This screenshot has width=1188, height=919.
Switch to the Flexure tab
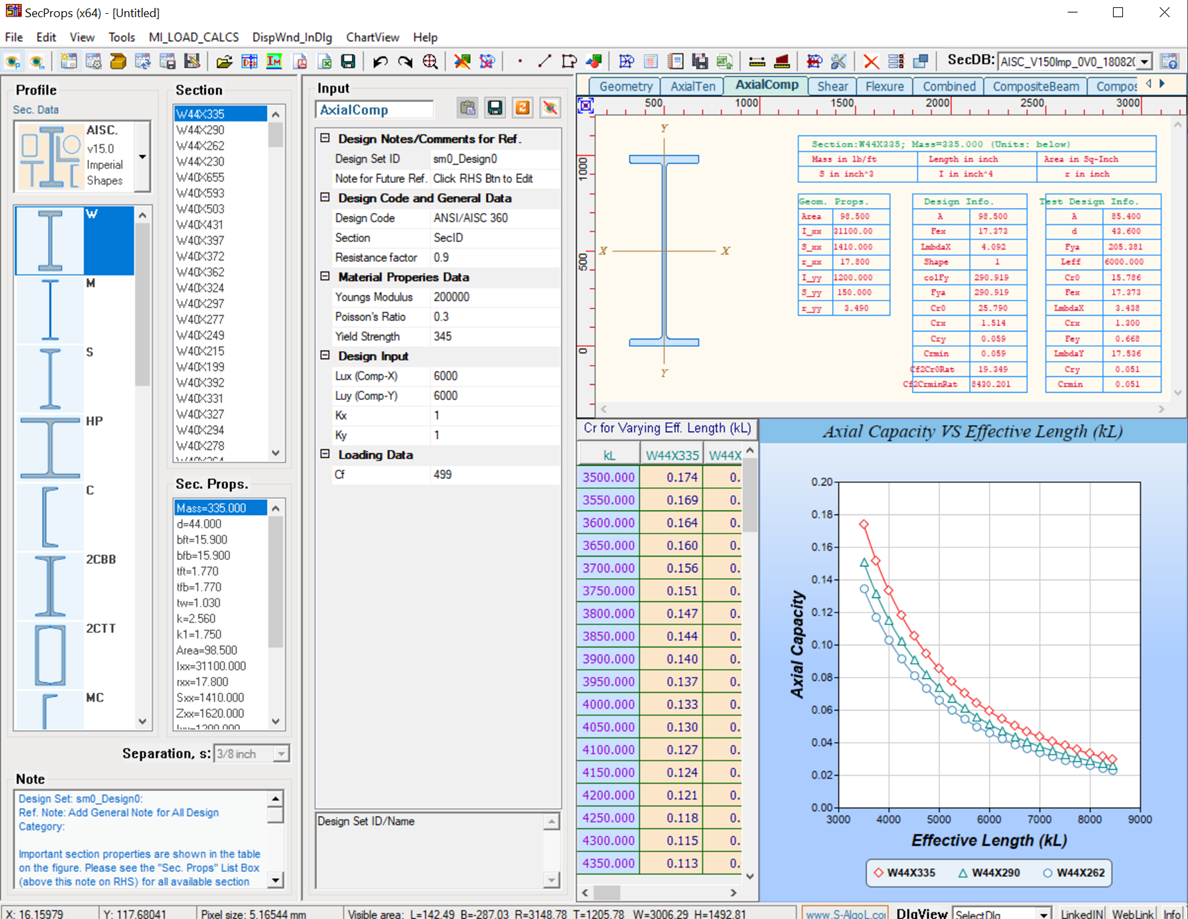[884, 86]
